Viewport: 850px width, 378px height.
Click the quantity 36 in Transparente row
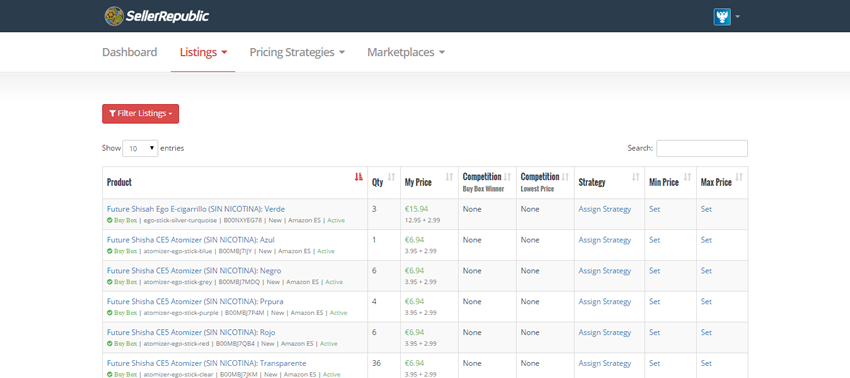[376, 363]
